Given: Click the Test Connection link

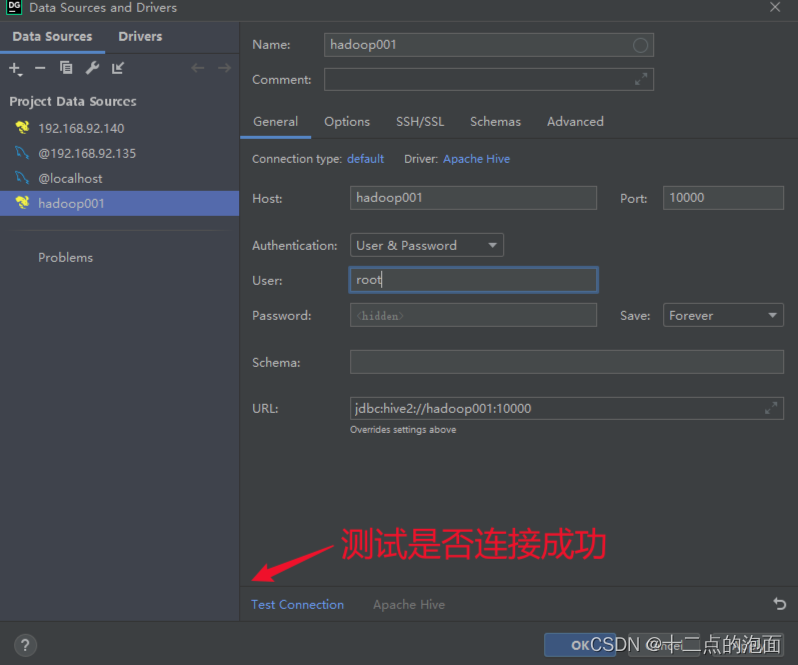Looking at the screenshot, I should (297, 604).
